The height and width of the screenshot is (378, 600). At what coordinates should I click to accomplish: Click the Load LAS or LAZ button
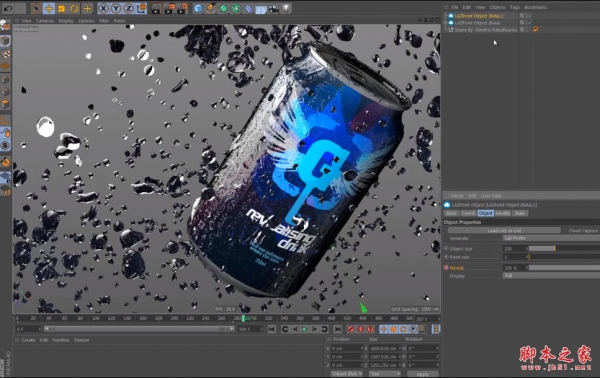504,230
